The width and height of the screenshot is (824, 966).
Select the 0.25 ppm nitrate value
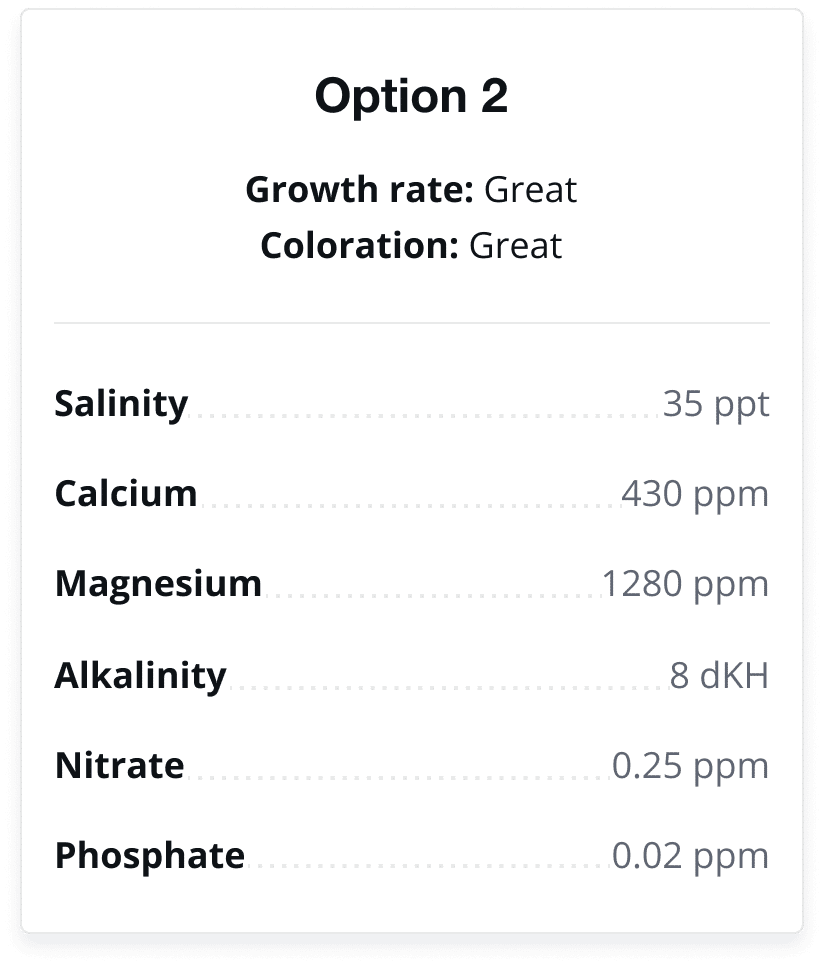[x=690, y=765]
